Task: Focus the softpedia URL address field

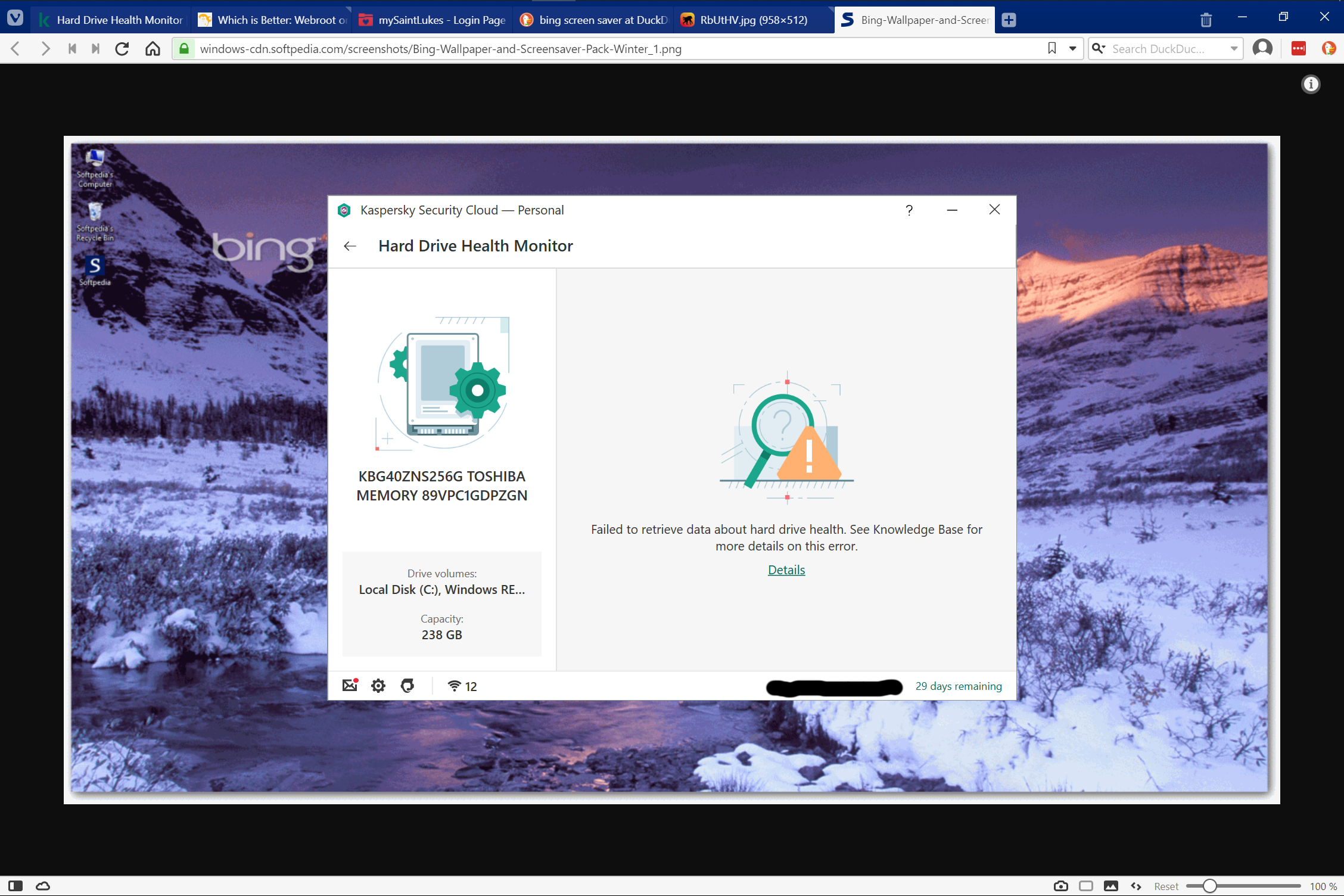Action: pos(620,49)
